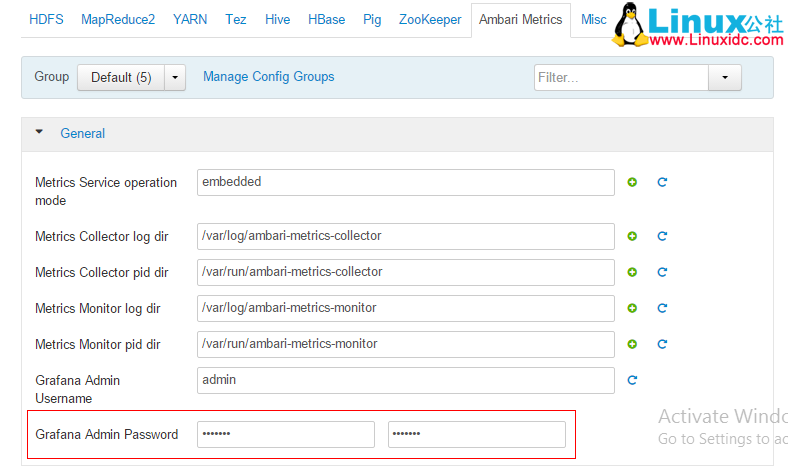The height and width of the screenshot is (474, 788).
Task: Undo changes to Metrics Monitor log dir
Action: pyautogui.click(x=662, y=308)
